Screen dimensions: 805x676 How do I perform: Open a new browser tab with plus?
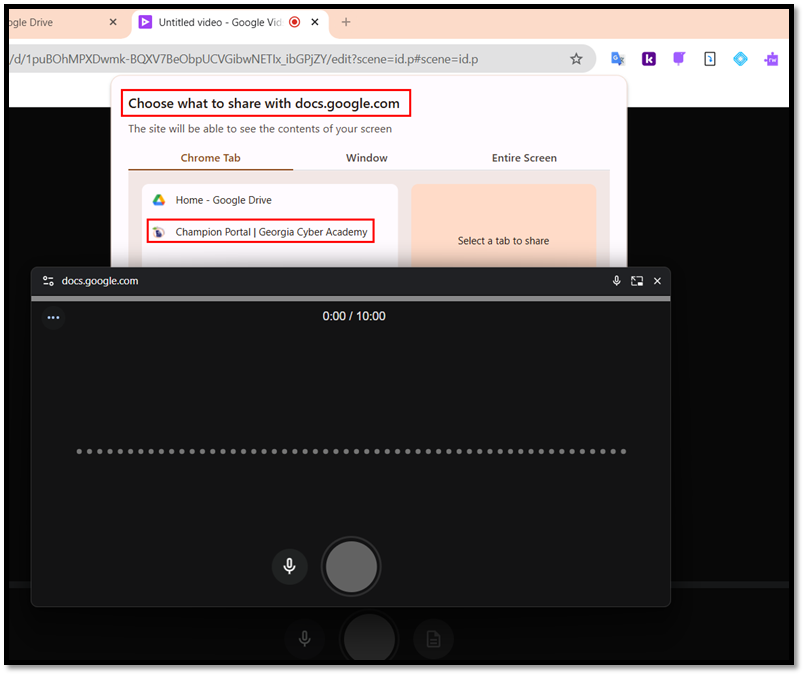pyautogui.click(x=346, y=22)
